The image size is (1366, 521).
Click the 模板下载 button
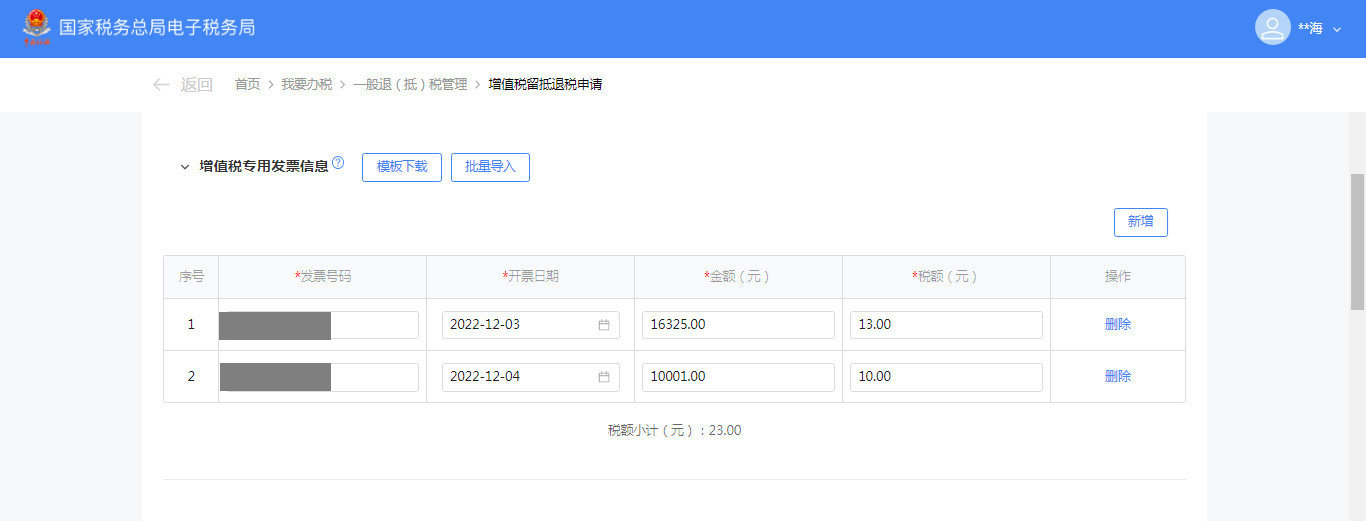pos(401,167)
